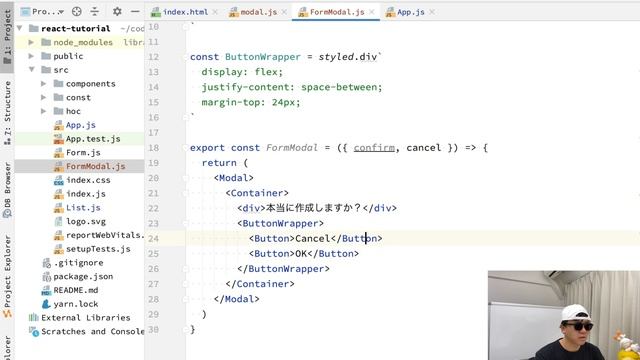Screen dimensions: 640x360
Task: Switch to the index.html tab
Action: point(185,12)
